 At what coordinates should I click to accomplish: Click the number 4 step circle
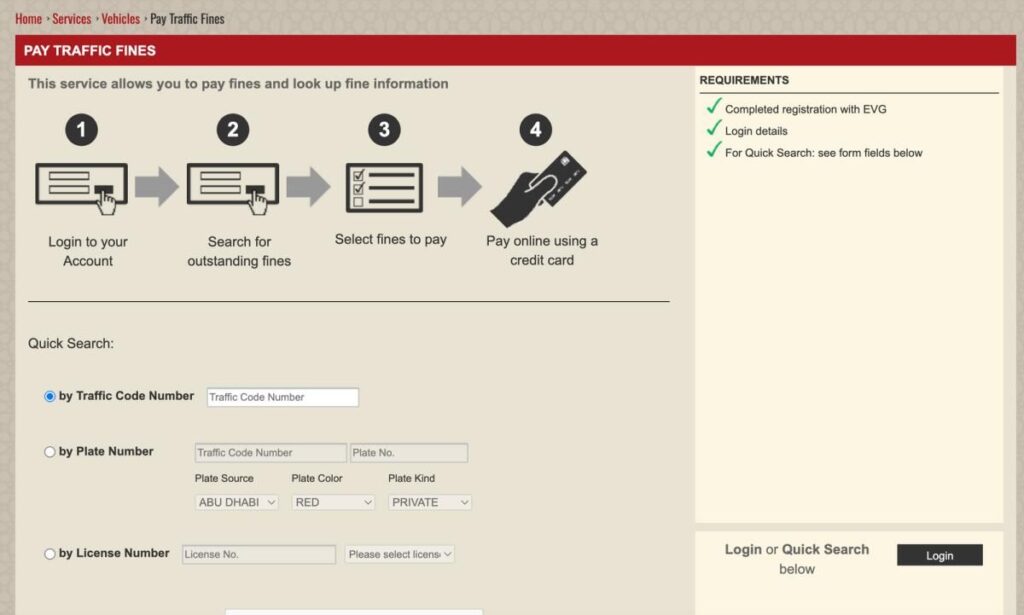pos(536,130)
